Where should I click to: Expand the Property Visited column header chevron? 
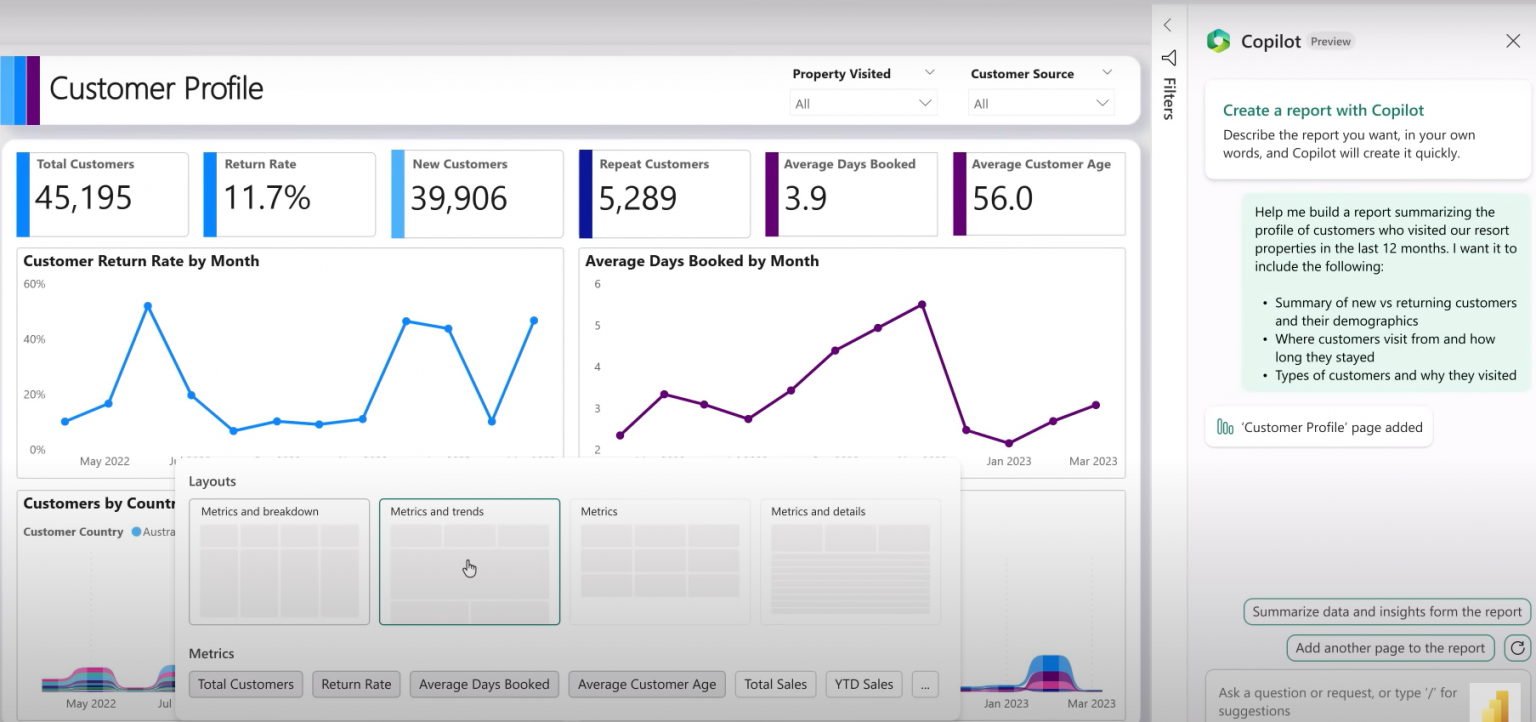click(930, 72)
